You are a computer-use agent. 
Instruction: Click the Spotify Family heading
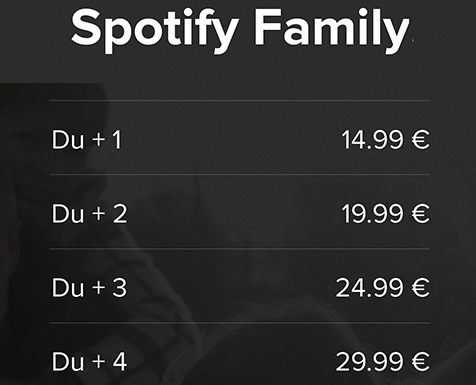pos(240,30)
